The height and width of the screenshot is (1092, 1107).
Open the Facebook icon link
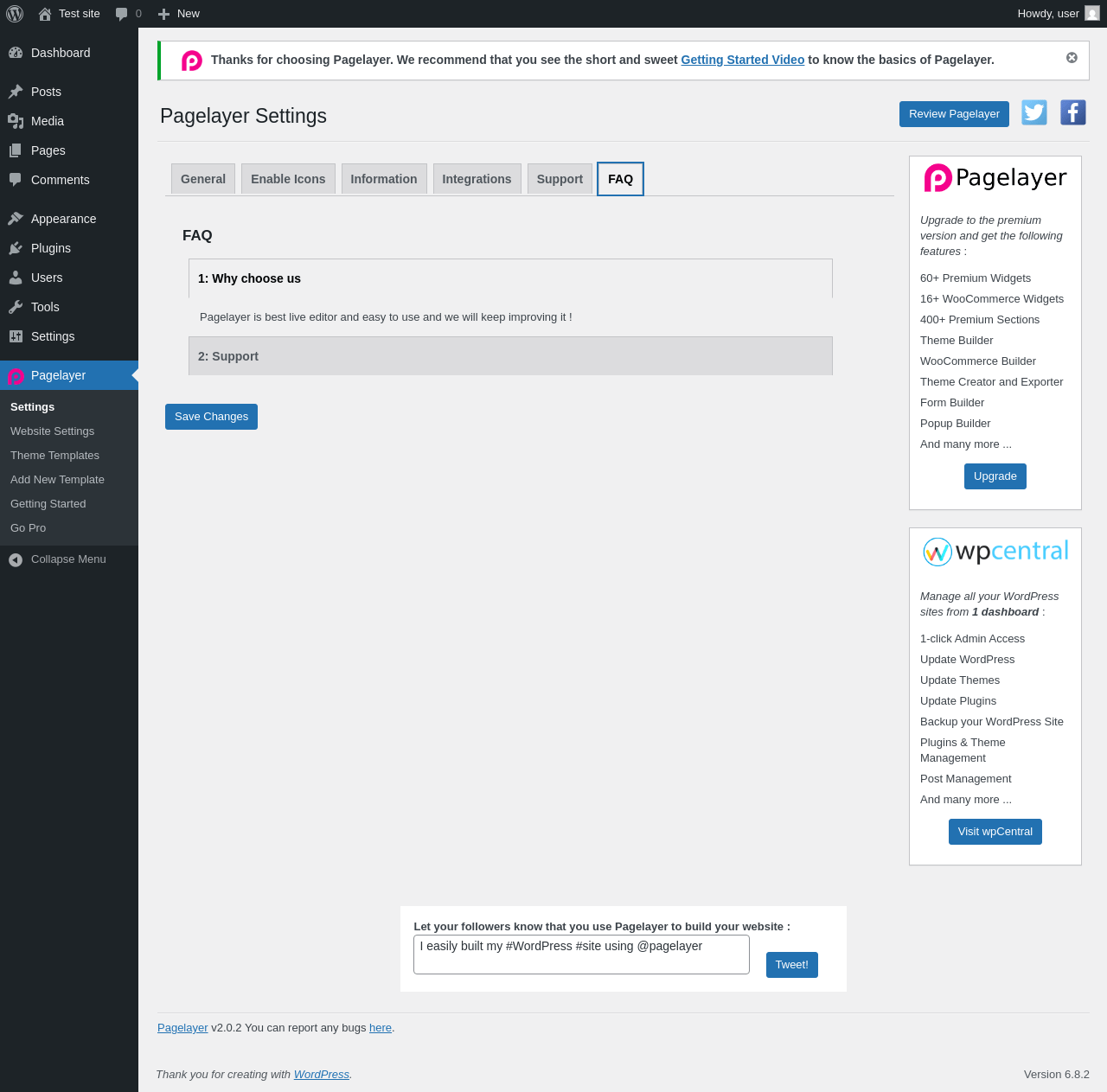pos(1073,112)
